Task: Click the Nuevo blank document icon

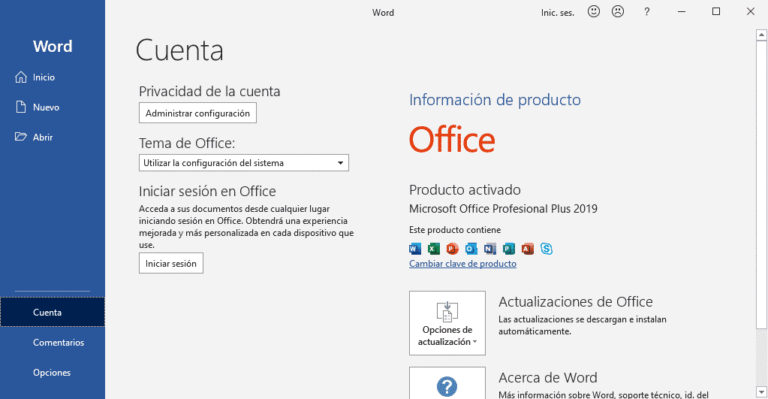Action: [21, 107]
